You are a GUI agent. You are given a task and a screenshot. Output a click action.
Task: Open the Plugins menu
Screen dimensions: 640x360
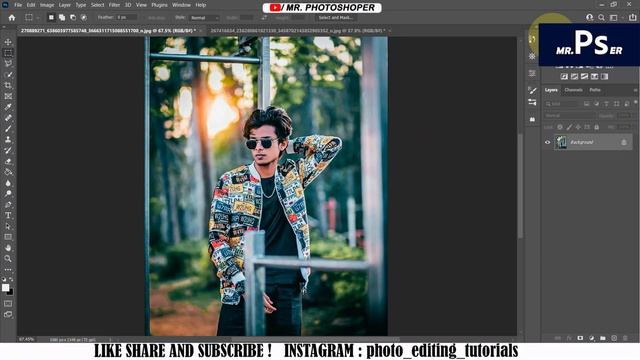(159, 5)
